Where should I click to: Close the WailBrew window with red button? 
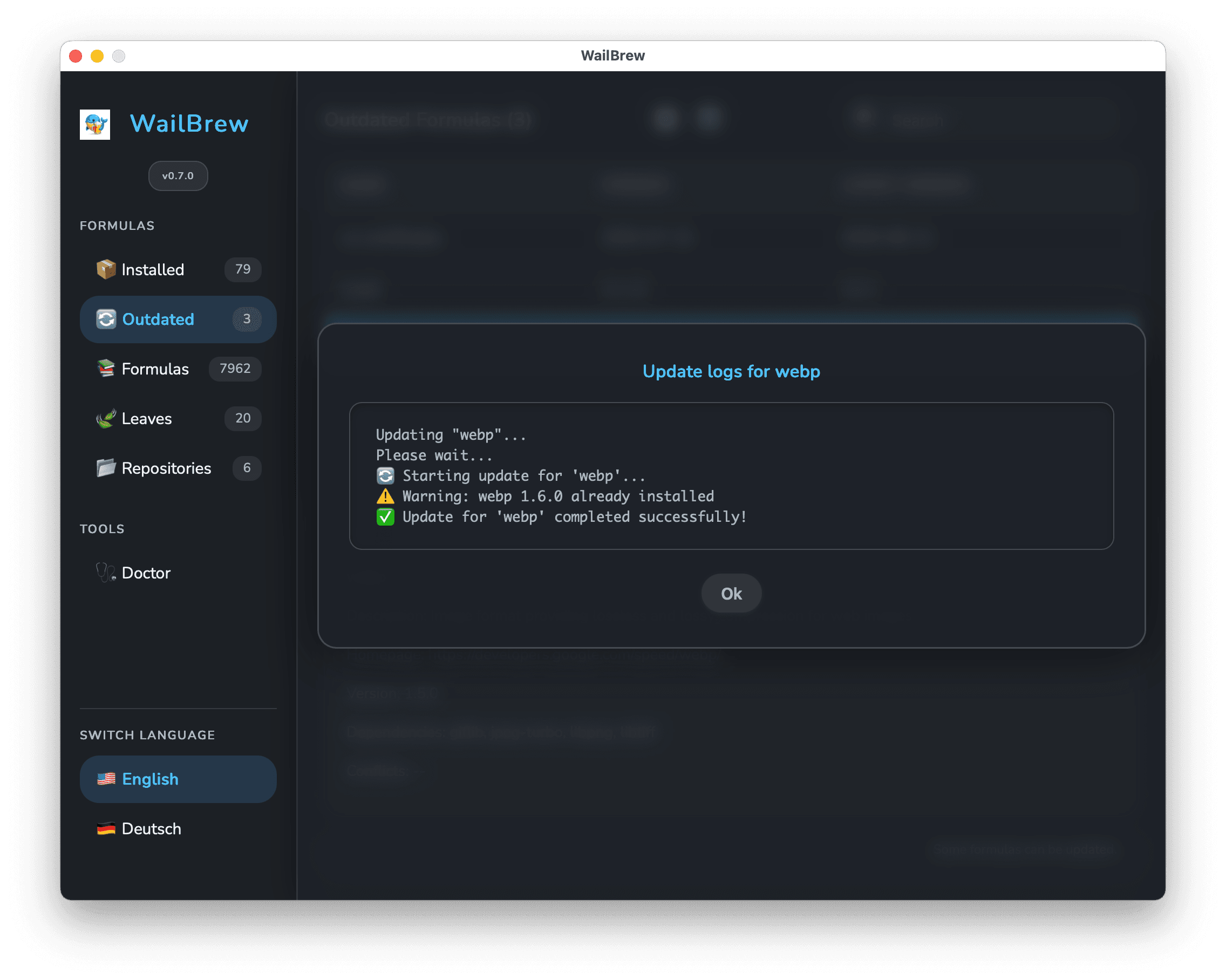[76, 56]
